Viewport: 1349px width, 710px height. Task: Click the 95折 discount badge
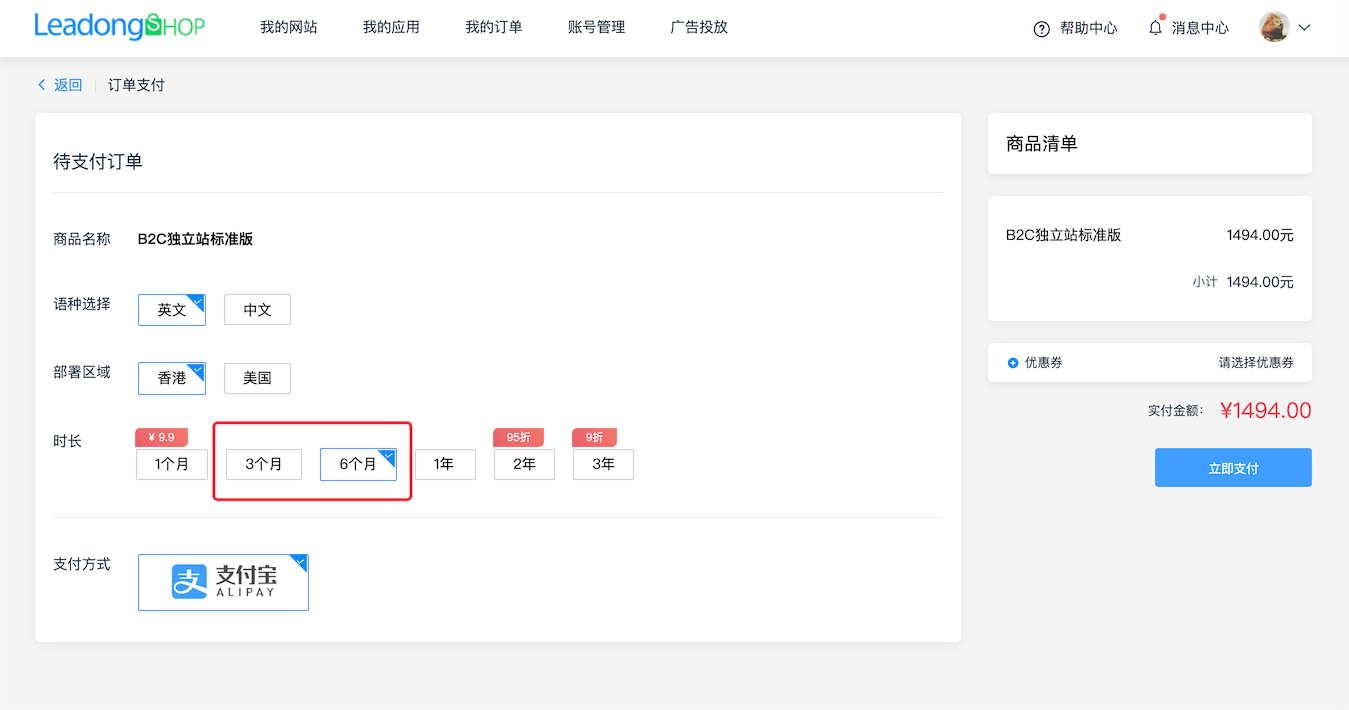tap(518, 437)
